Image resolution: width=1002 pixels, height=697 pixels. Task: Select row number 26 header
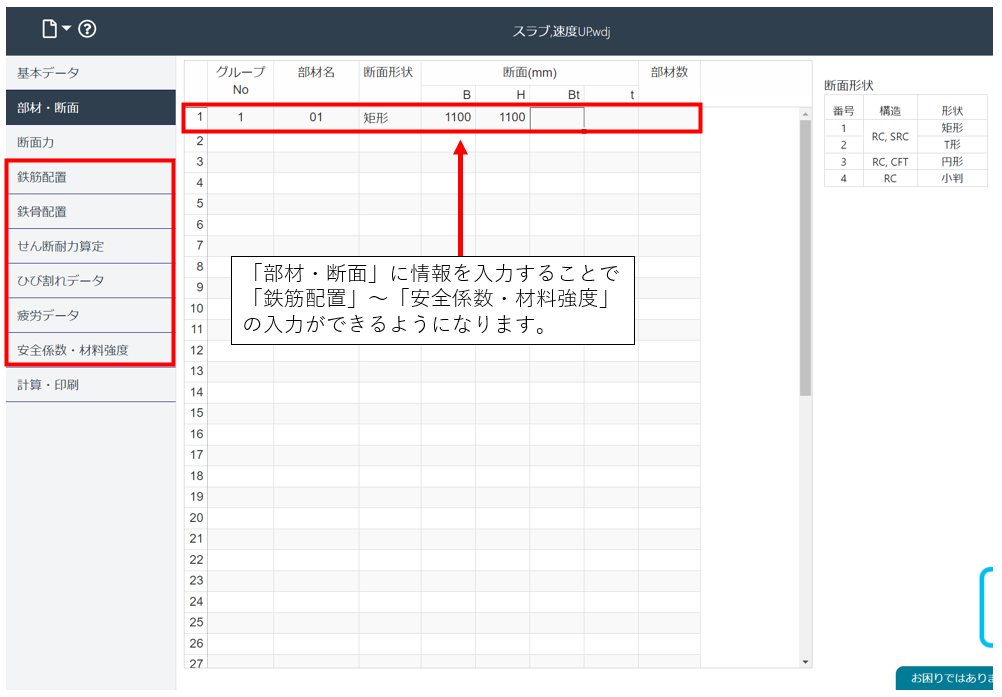click(196, 643)
